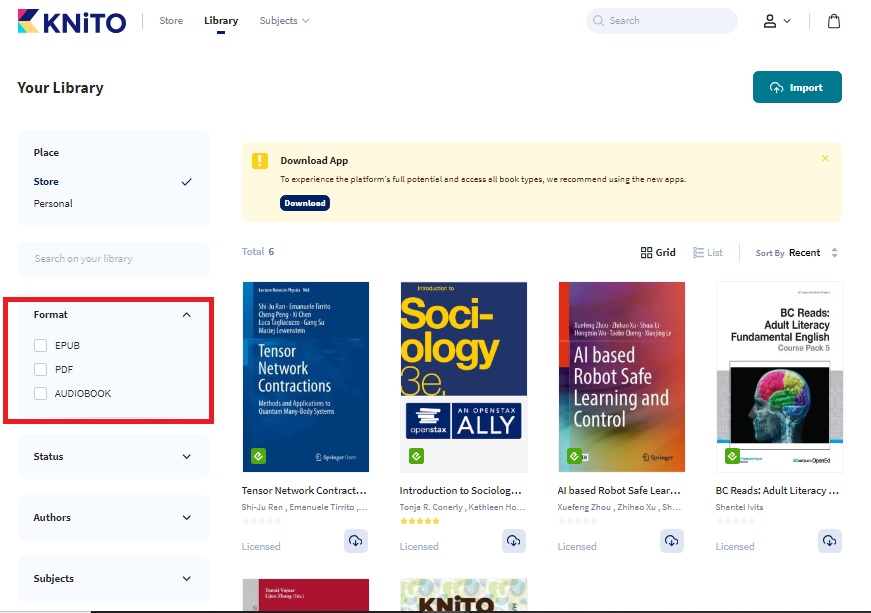Tick the AUDIOBOOK format checkbox
Image resolution: width=871 pixels, height=613 pixels.
41,394
